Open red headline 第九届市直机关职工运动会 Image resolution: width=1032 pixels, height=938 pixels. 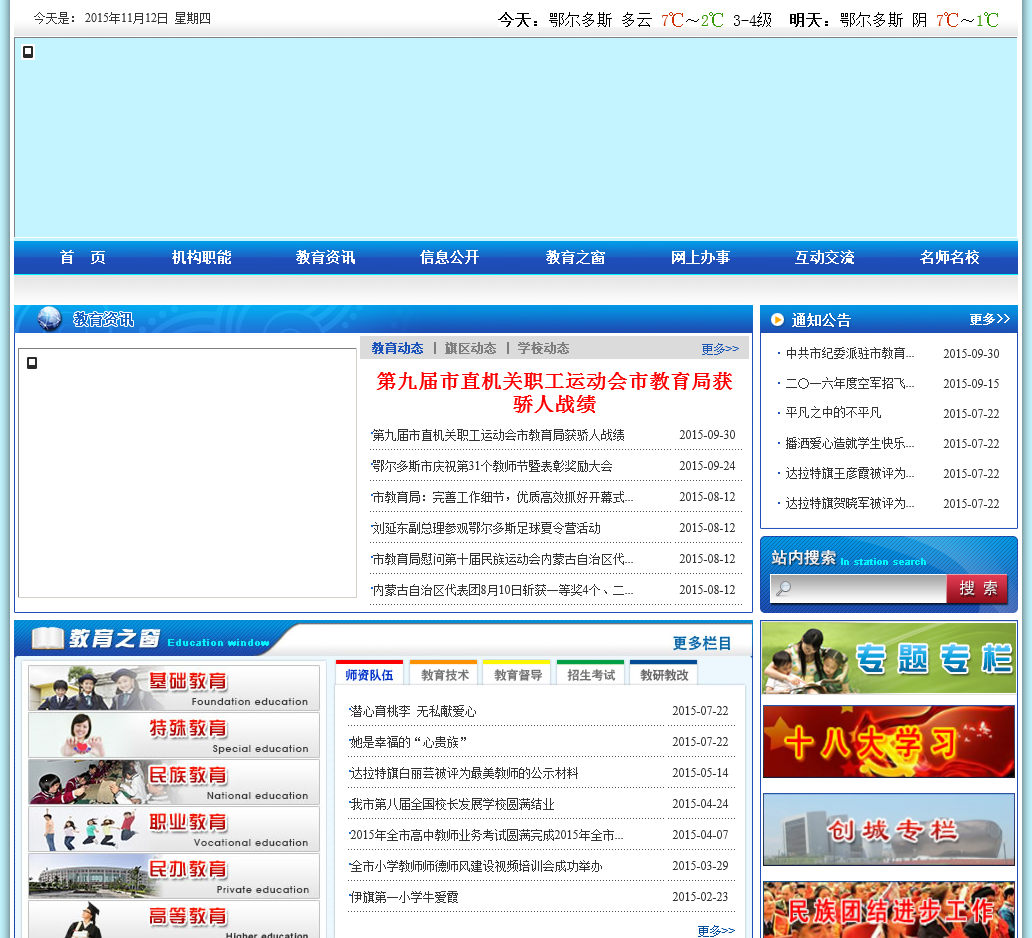tap(554, 392)
